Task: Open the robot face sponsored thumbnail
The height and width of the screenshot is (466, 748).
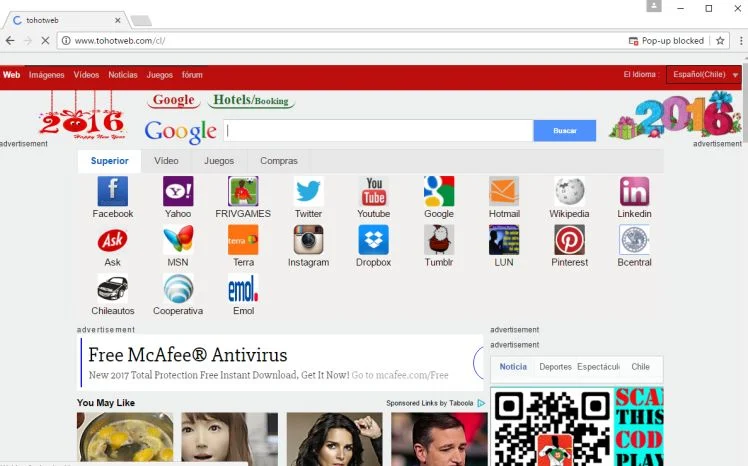Action: (x=229, y=439)
